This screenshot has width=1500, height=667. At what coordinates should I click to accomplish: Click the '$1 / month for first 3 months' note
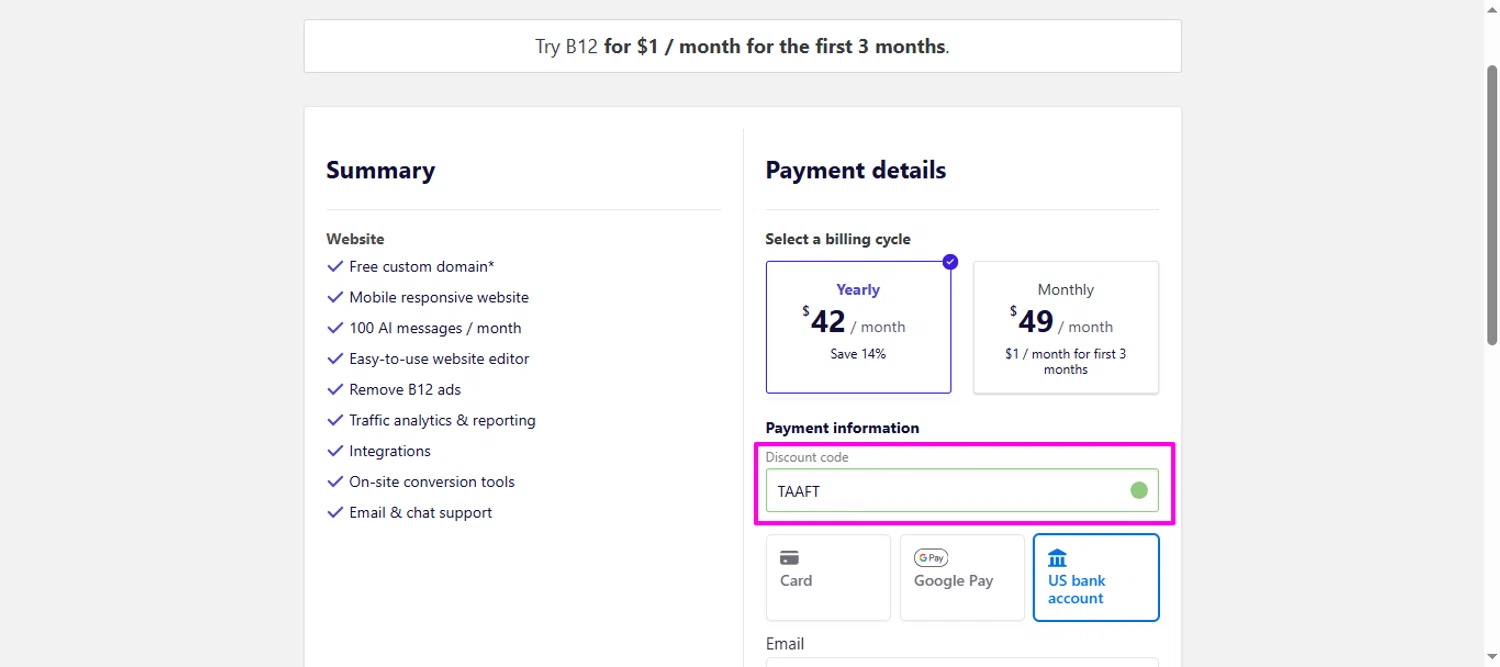(x=1066, y=361)
